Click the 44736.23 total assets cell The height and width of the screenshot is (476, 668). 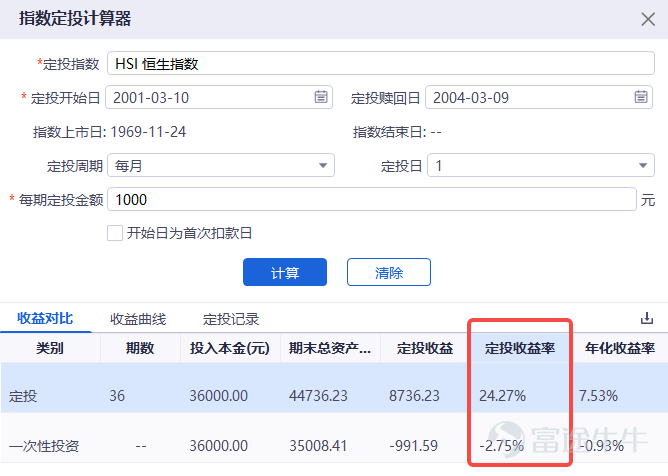pyautogui.click(x=318, y=396)
